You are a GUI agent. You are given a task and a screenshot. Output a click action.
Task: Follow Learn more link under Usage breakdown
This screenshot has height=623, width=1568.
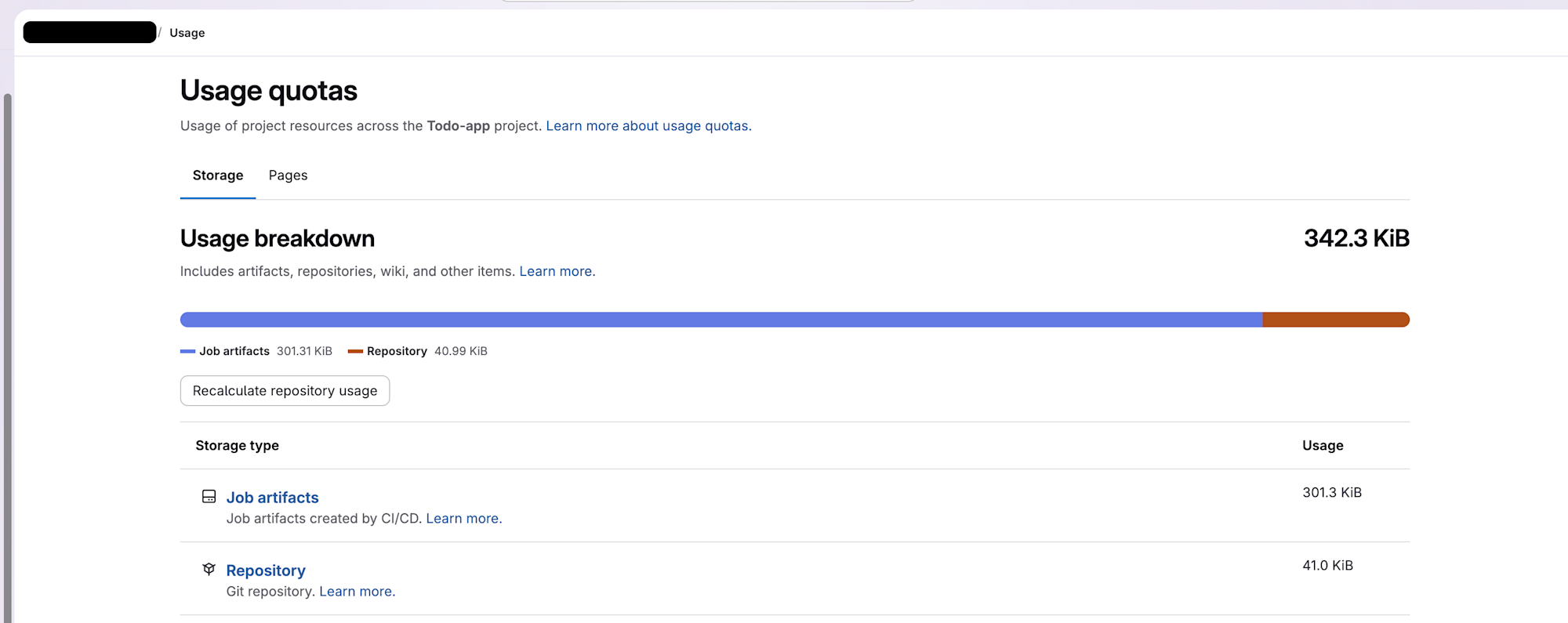coord(557,271)
